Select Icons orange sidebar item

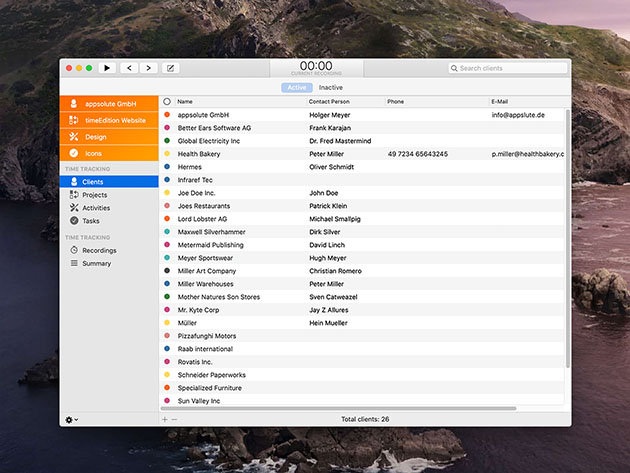point(109,153)
